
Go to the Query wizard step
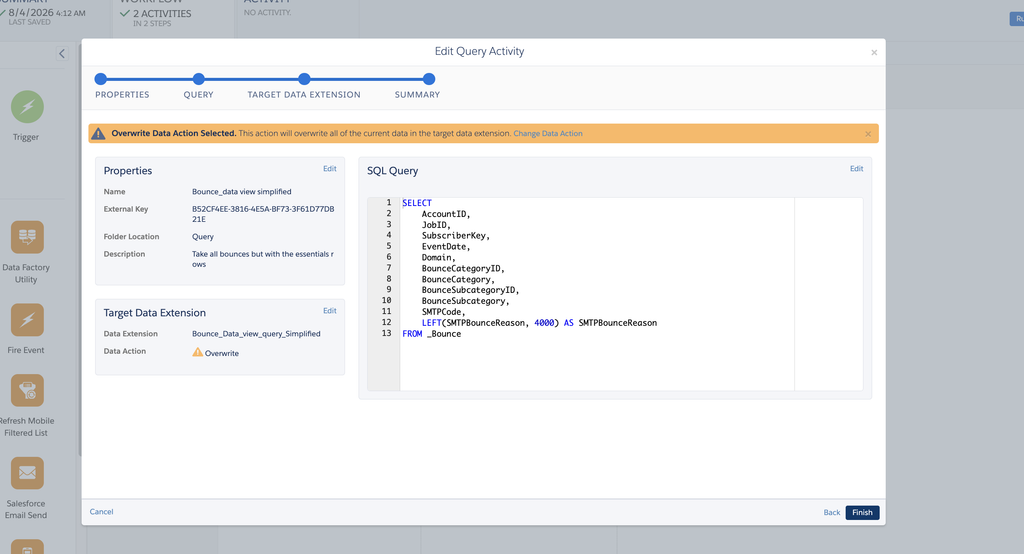coord(199,79)
